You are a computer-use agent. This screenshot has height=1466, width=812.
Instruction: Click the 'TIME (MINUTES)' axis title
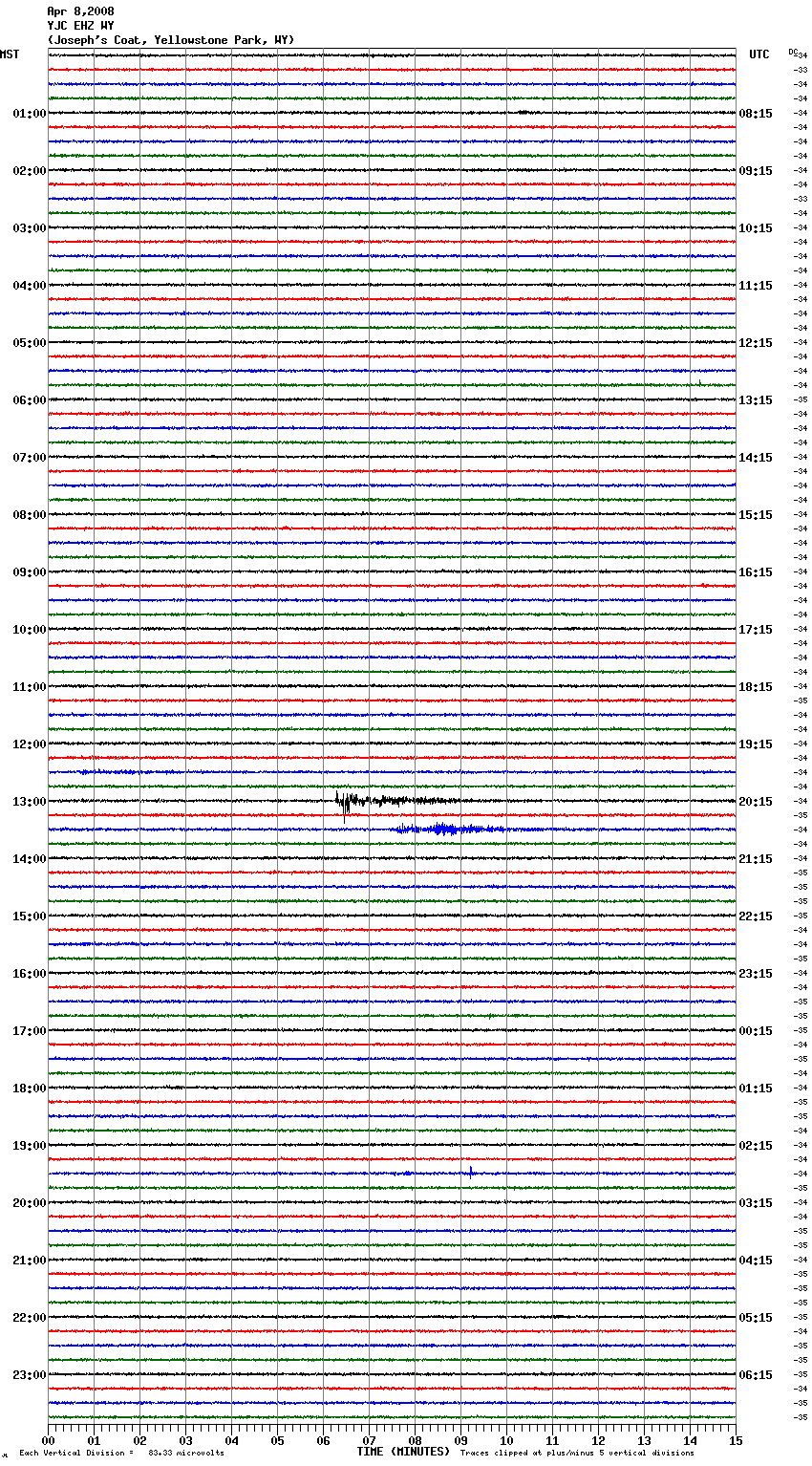click(403, 1452)
